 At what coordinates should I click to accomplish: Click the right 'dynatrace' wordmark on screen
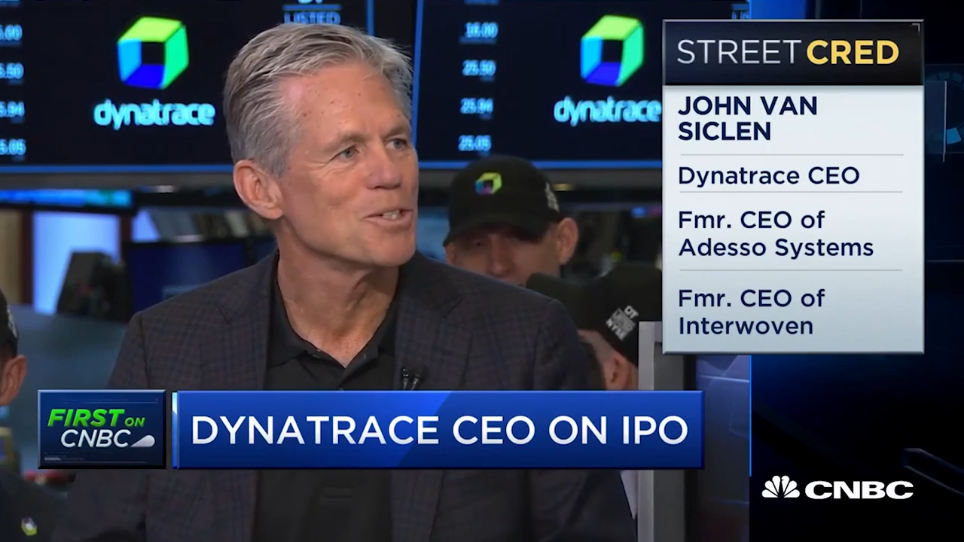click(607, 111)
